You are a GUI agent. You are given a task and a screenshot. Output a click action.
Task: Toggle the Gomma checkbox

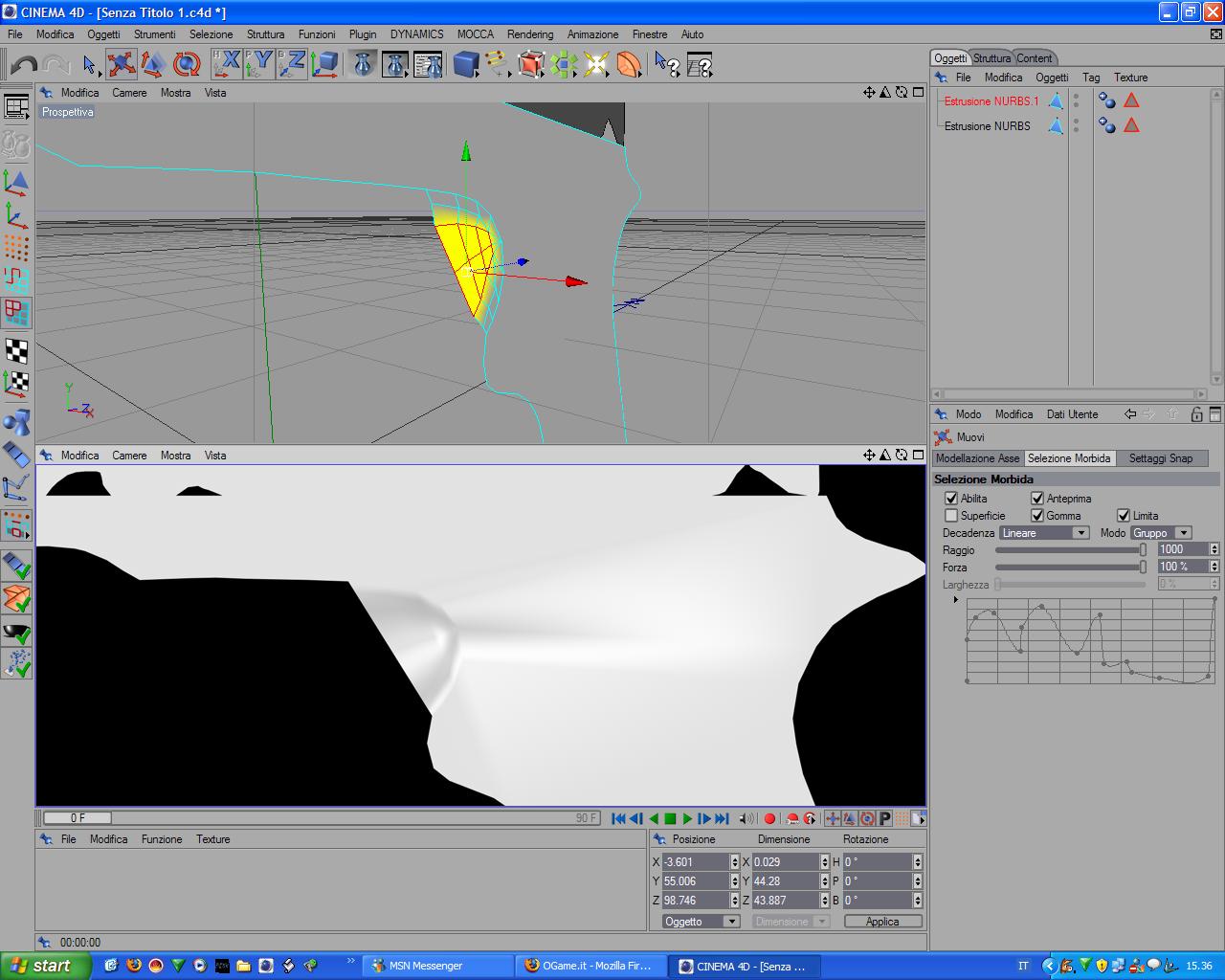point(1037,515)
